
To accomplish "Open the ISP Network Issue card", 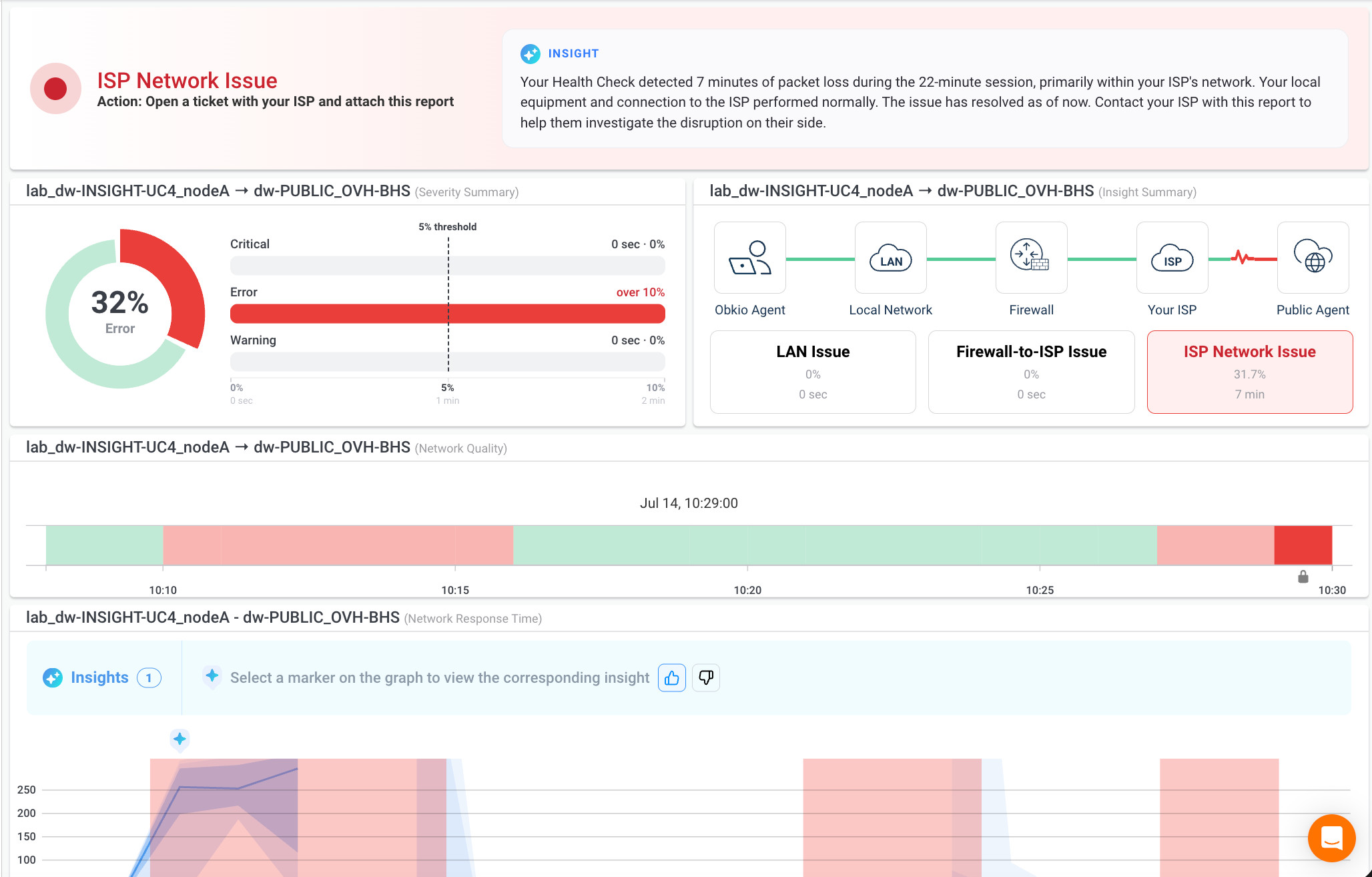I will [x=1250, y=372].
